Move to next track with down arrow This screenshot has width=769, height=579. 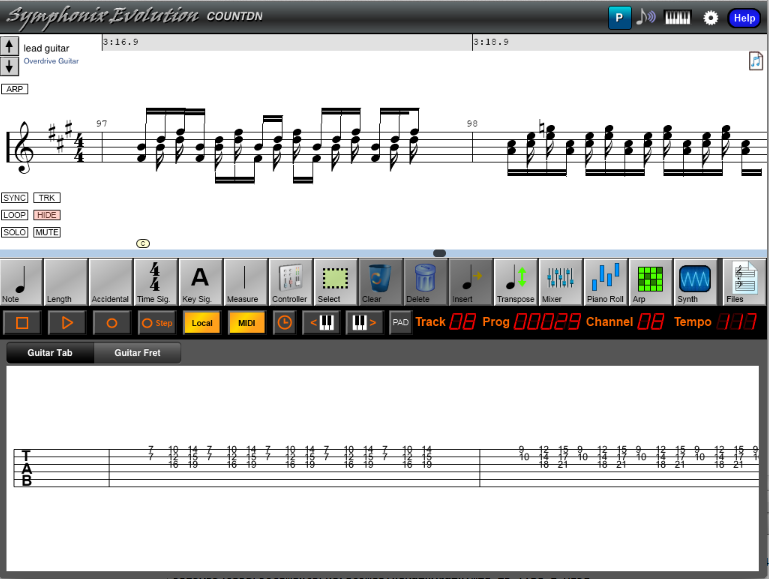coord(9,66)
